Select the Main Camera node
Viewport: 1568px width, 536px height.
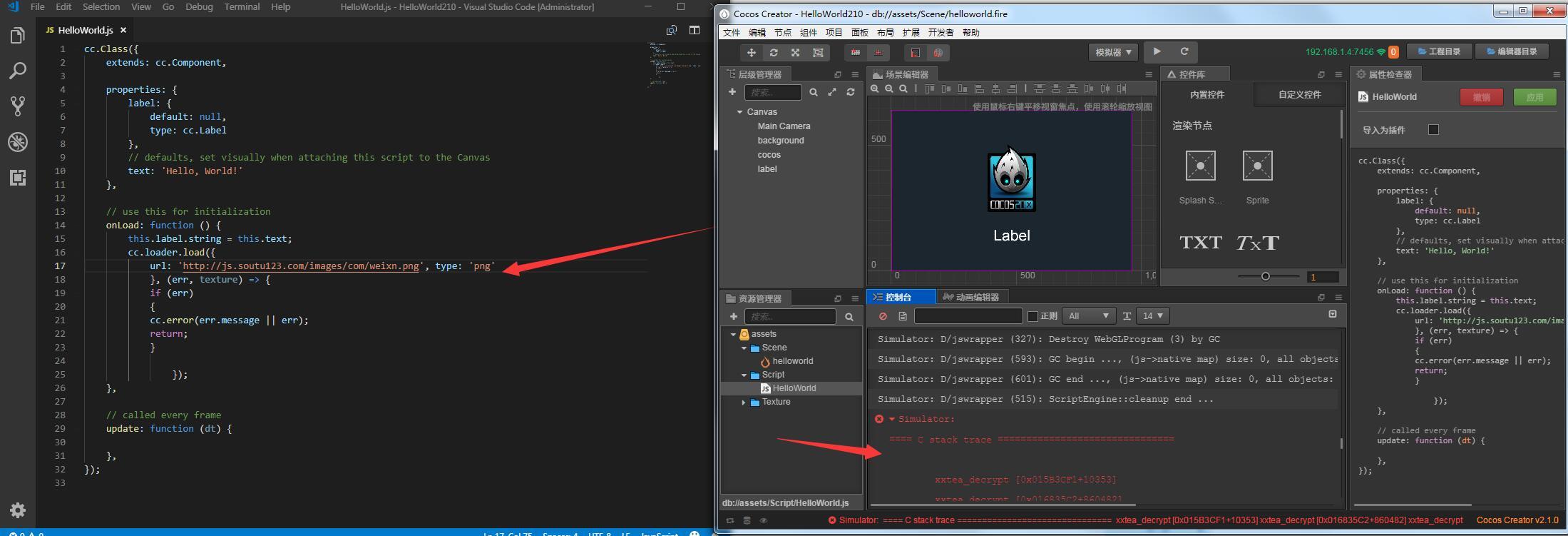(784, 126)
